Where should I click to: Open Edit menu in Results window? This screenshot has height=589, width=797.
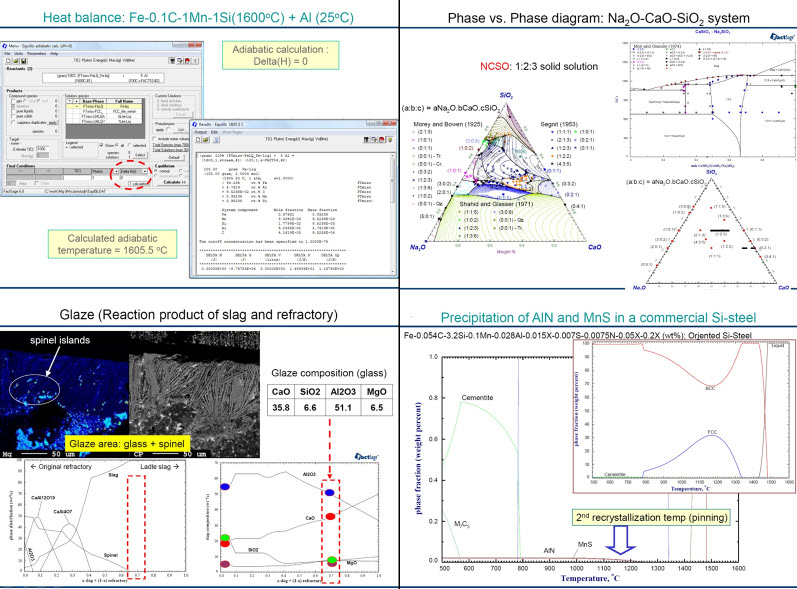[x=214, y=132]
